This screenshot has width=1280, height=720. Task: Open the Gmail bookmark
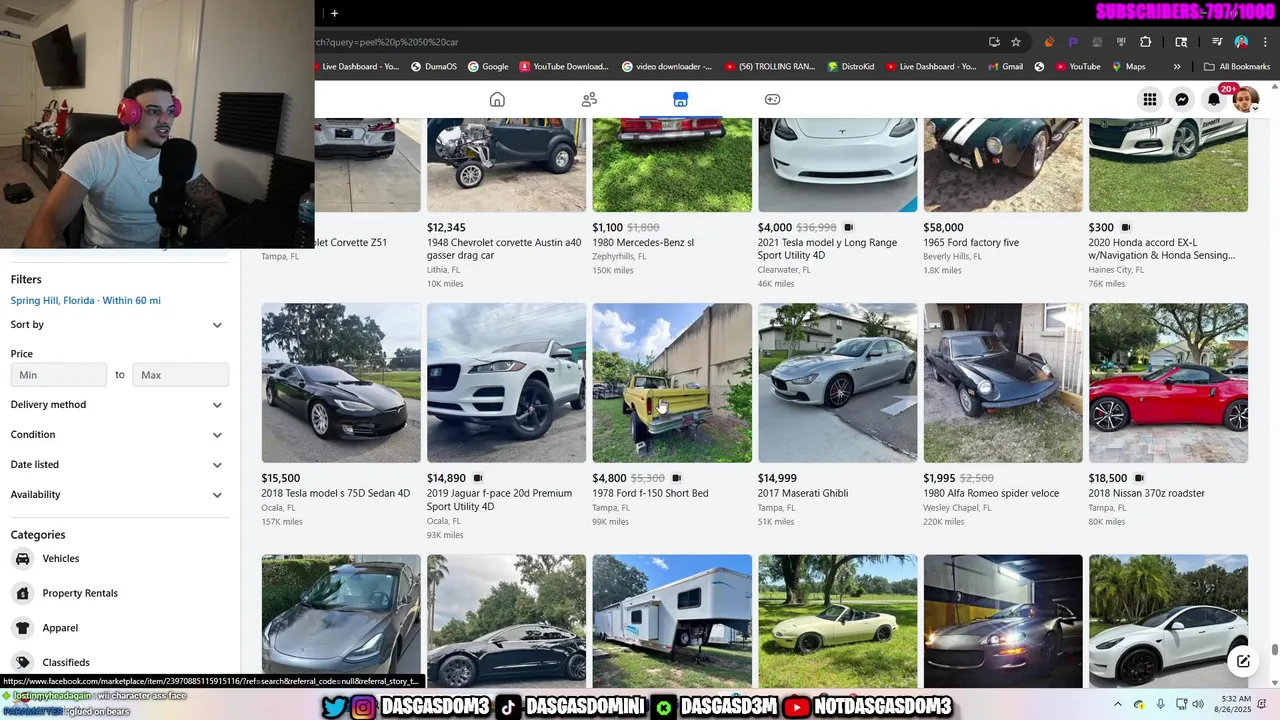pyautogui.click(x=1005, y=67)
